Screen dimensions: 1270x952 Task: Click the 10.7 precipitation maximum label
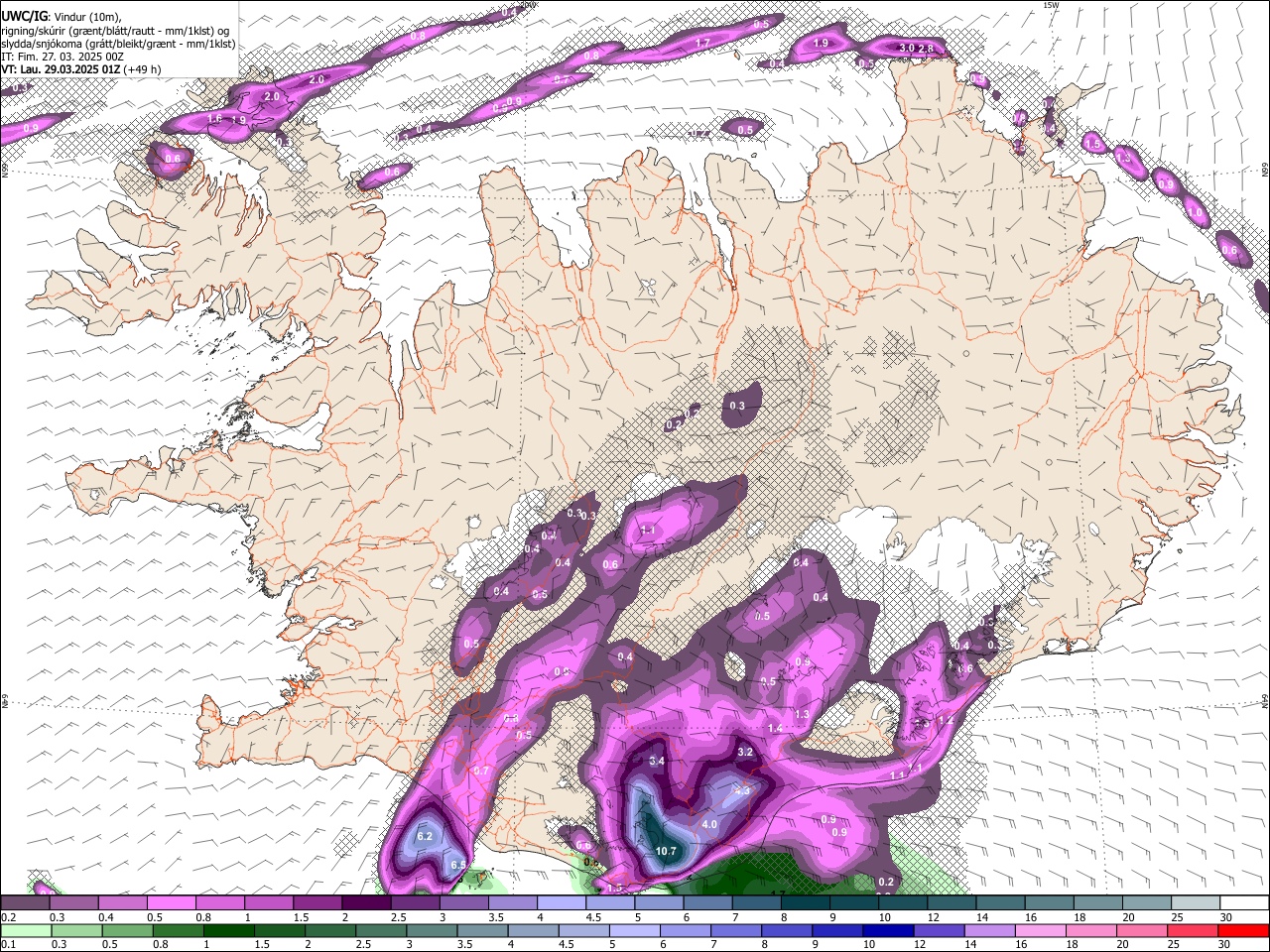pos(667,851)
